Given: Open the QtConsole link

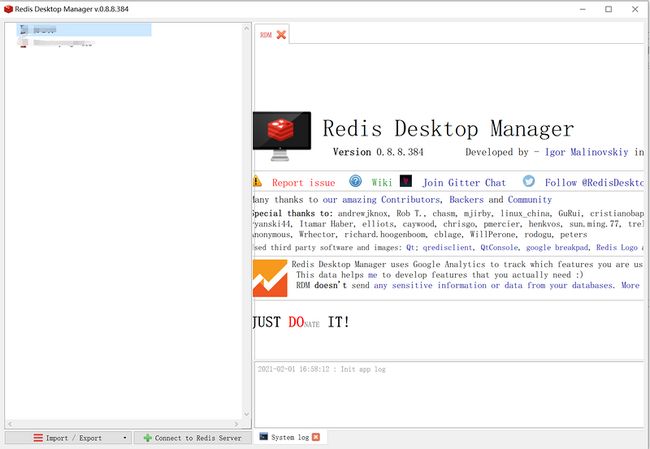Looking at the screenshot, I should (499, 248).
